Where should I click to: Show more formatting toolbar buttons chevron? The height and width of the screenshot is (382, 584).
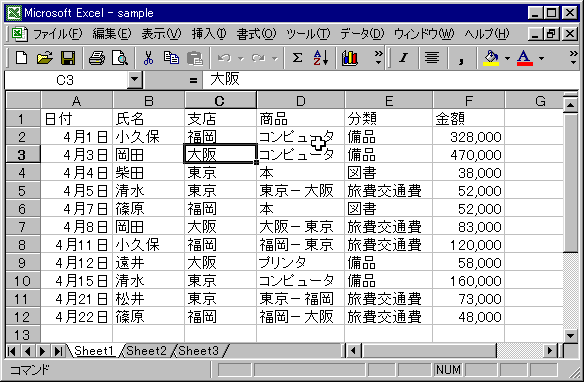coord(574,58)
